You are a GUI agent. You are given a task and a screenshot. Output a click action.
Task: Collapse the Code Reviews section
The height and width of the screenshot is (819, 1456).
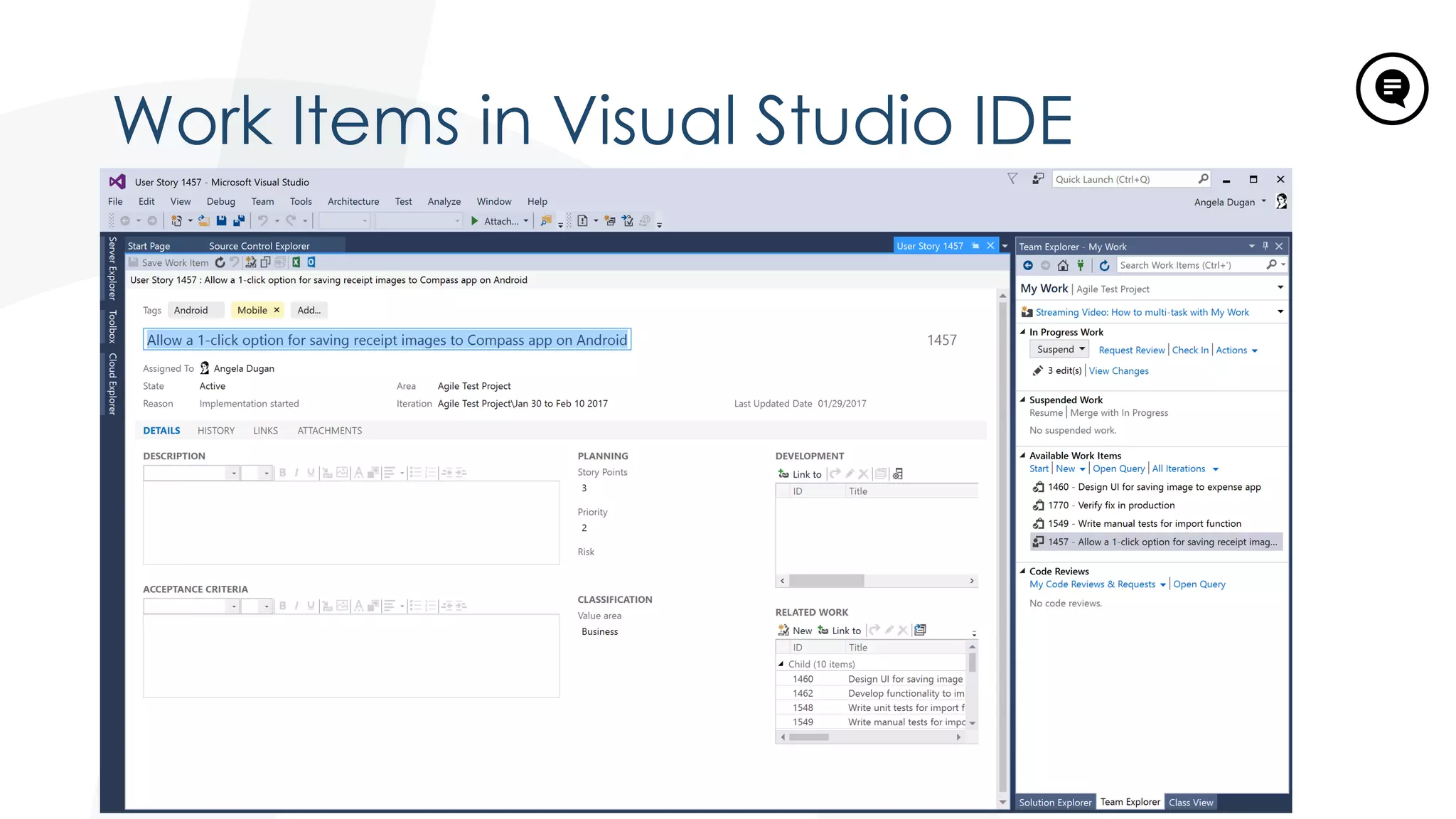coord(1023,571)
